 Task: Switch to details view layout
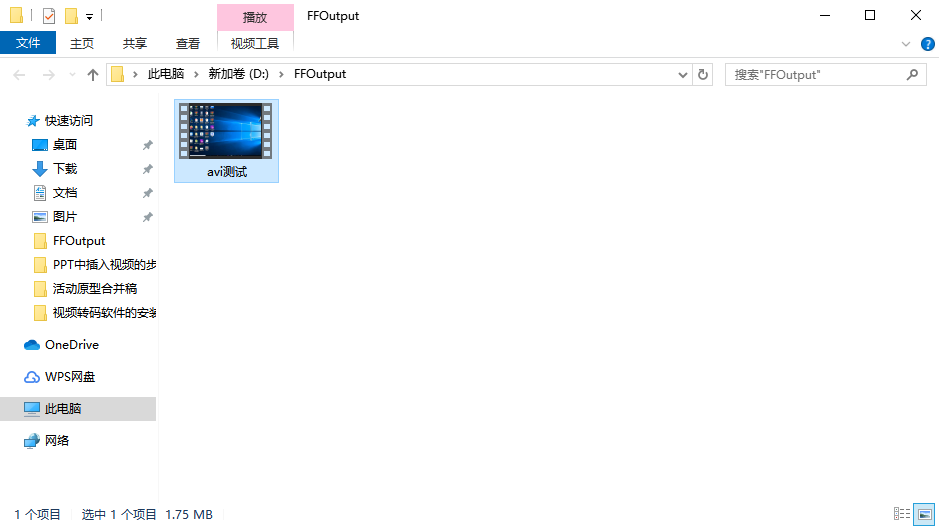(901, 514)
